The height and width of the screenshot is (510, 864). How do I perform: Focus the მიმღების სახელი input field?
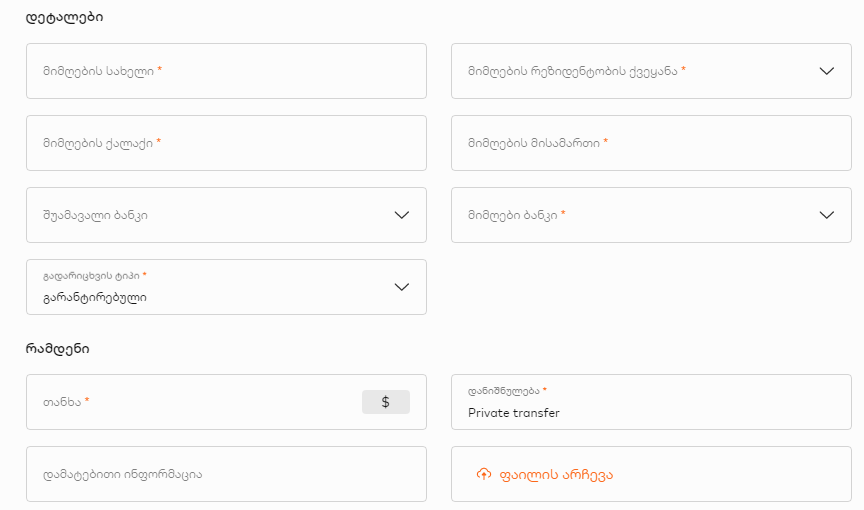pyautogui.click(x=226, y=71)
